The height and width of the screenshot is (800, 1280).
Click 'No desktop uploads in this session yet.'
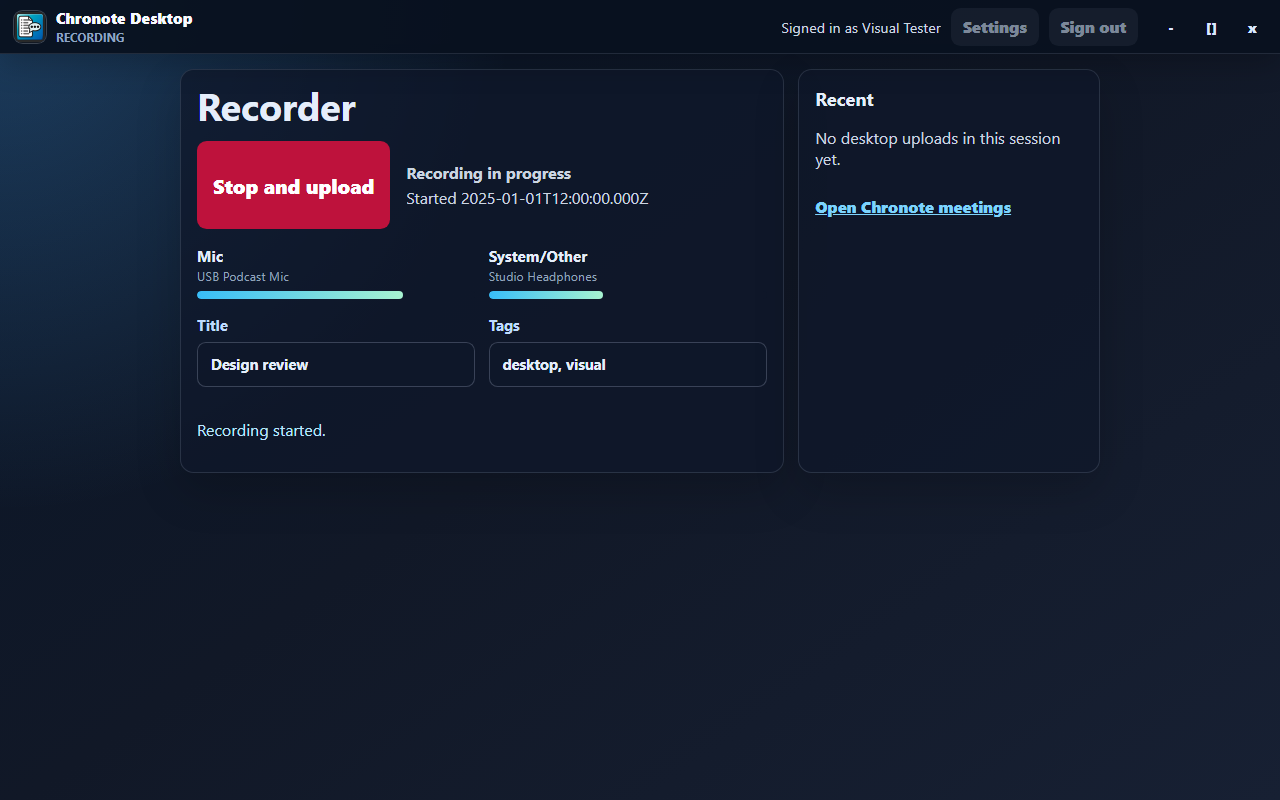(938, 149)
